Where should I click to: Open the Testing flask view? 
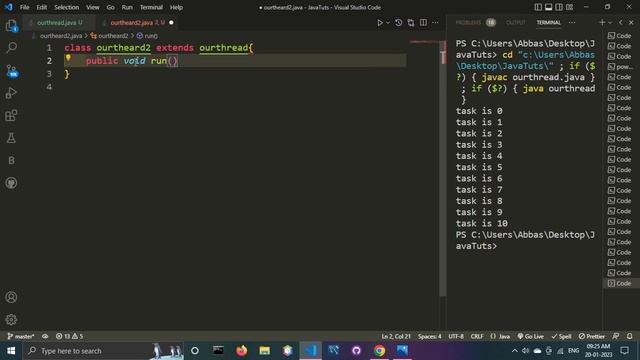click(x=11, y=138)
